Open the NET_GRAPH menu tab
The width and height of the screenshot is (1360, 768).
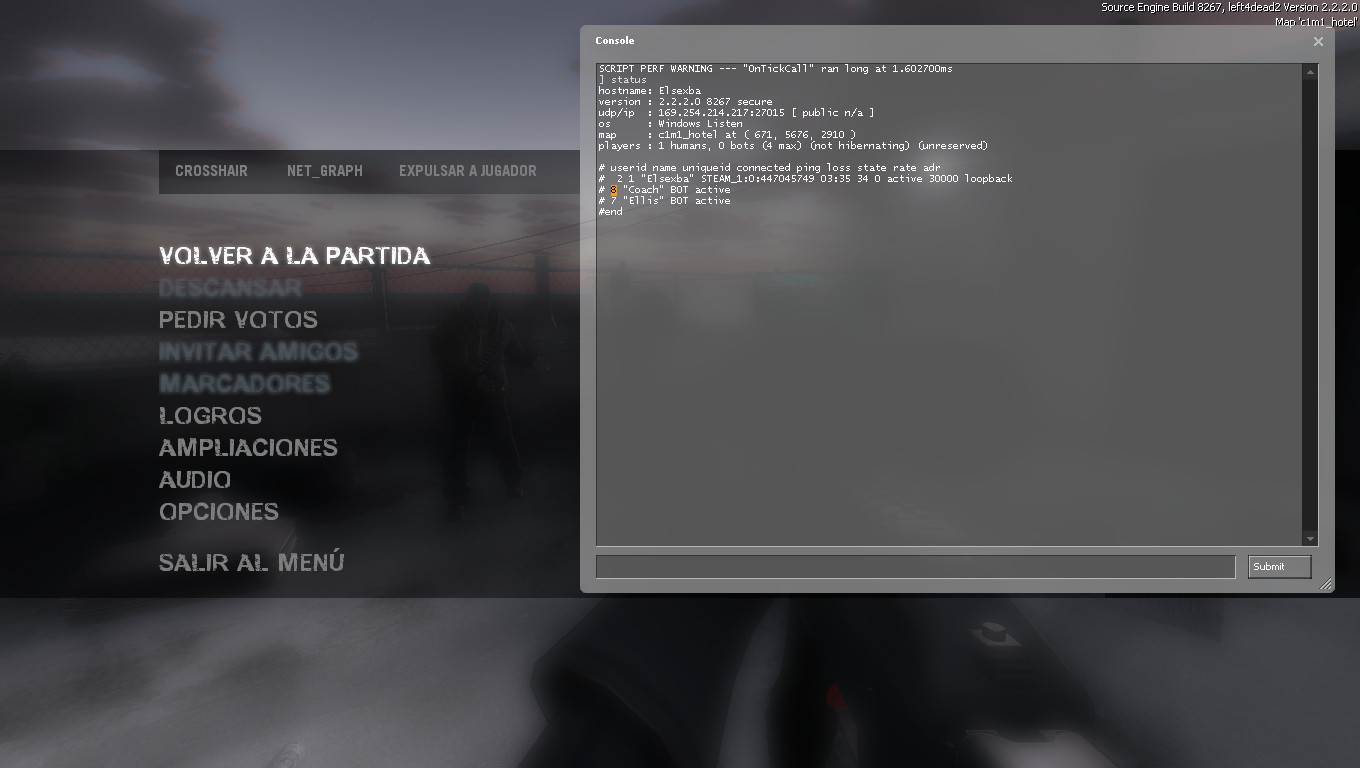tap(324, 171)
